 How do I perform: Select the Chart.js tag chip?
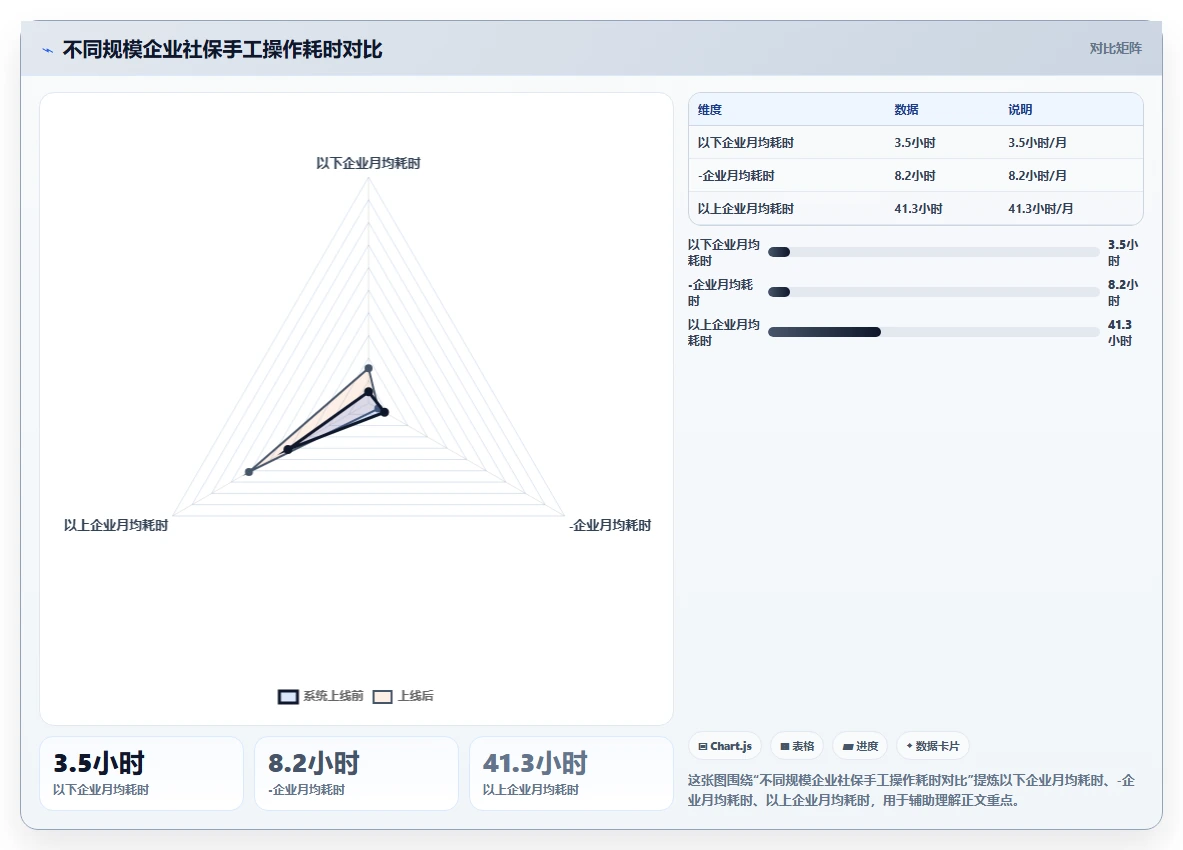coord(725,746)
